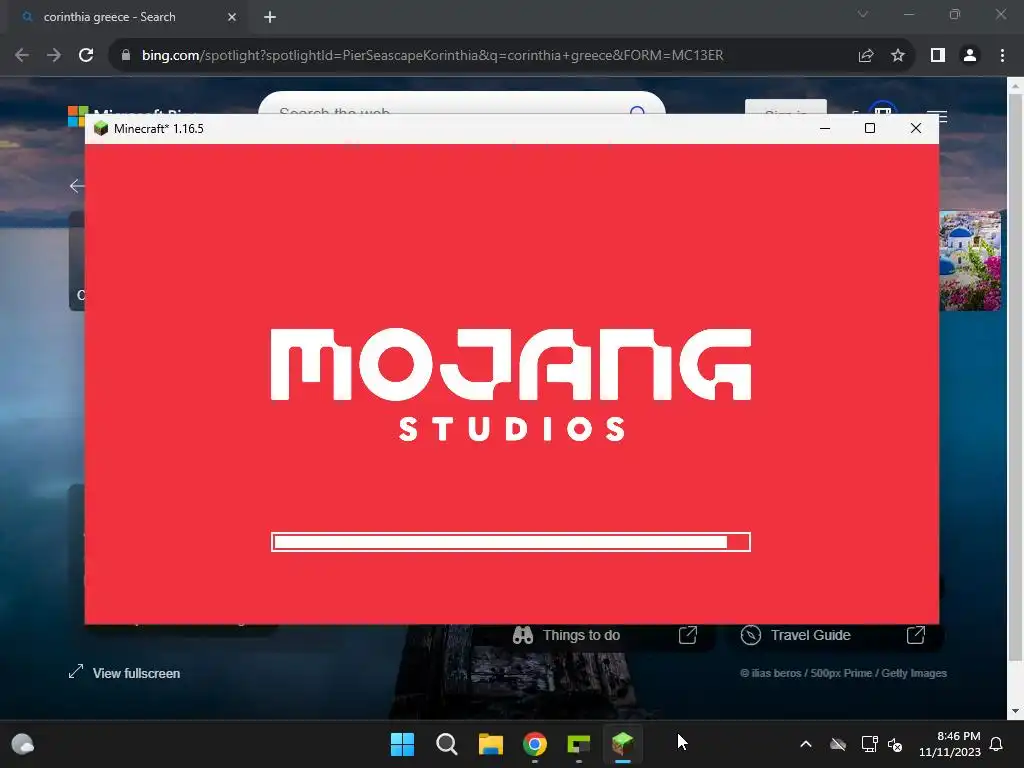Image resolution: width=1024 pixels, height=768 pixels.
Task: Open network settings from tray icon
Action: tap(869, 744)
